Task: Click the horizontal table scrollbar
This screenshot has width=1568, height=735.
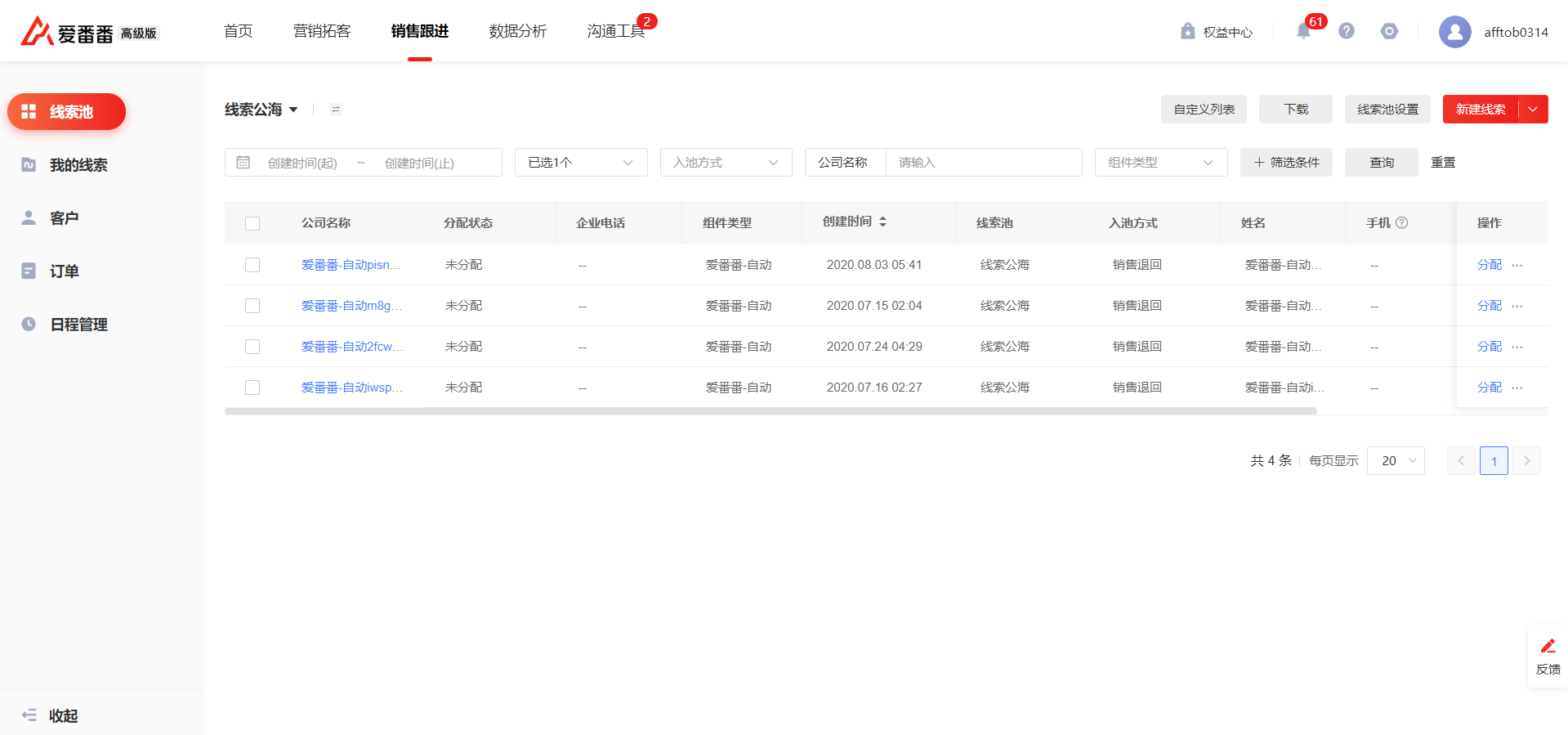Action: 771,411
